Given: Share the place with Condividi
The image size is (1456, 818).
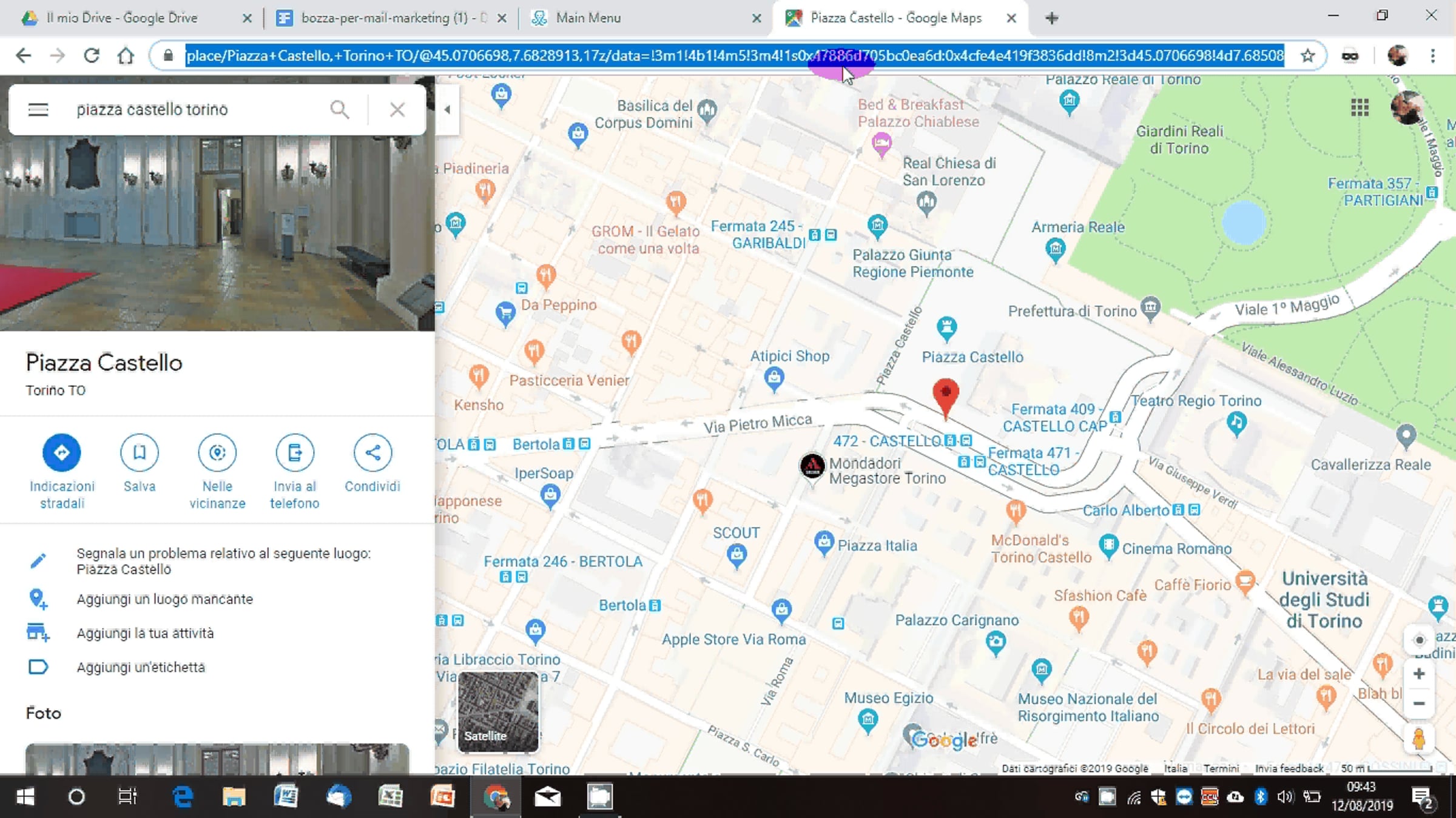Looking at the screenshot, I should (372, 464).
